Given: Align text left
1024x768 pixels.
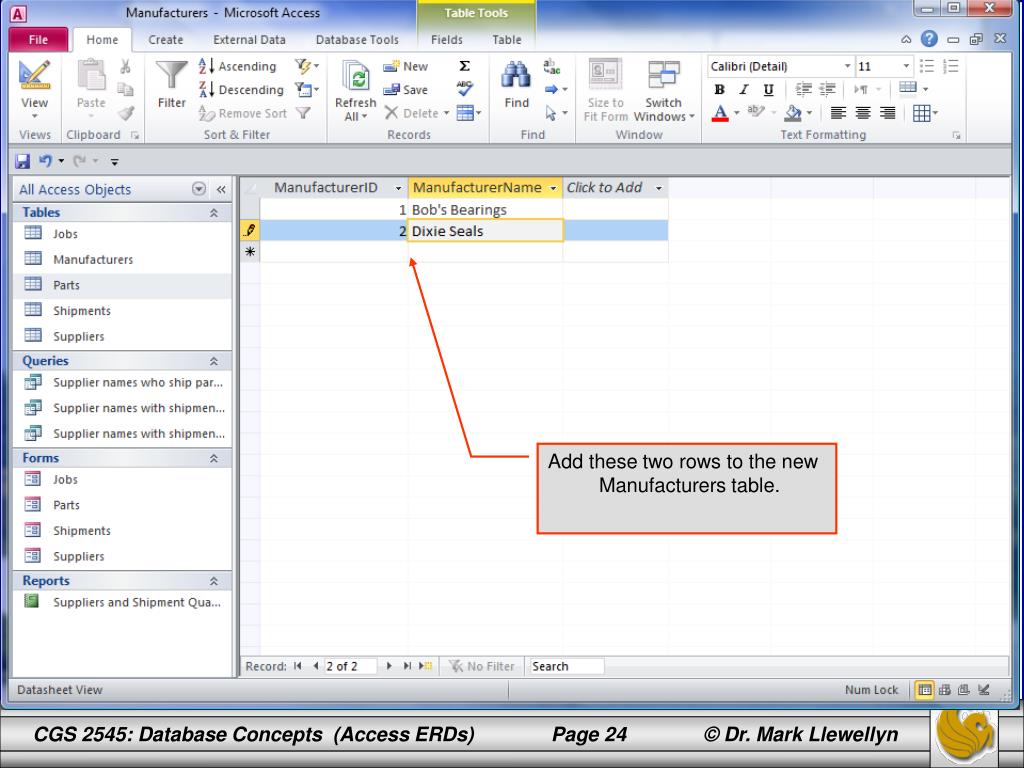Looking at the screenshot, I should tap(838, 113).
